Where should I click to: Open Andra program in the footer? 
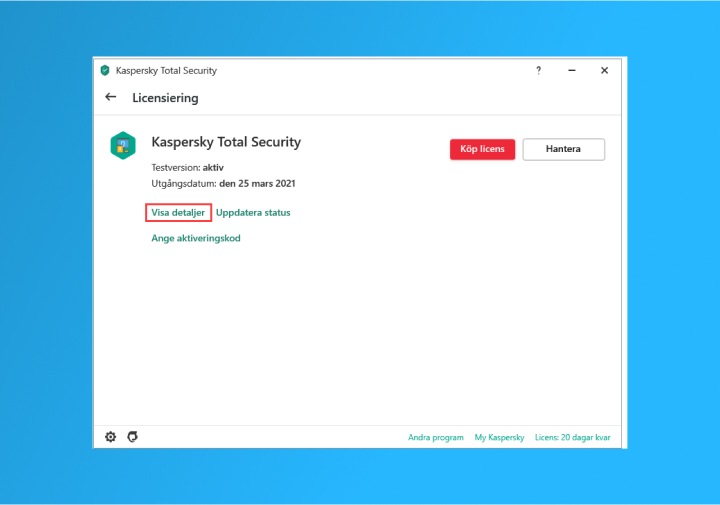[x=435, y=438]
